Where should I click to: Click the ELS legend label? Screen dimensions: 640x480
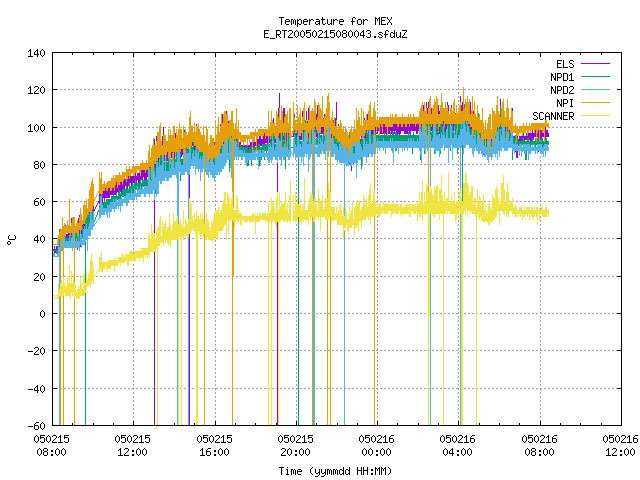[x=565, y=64]
